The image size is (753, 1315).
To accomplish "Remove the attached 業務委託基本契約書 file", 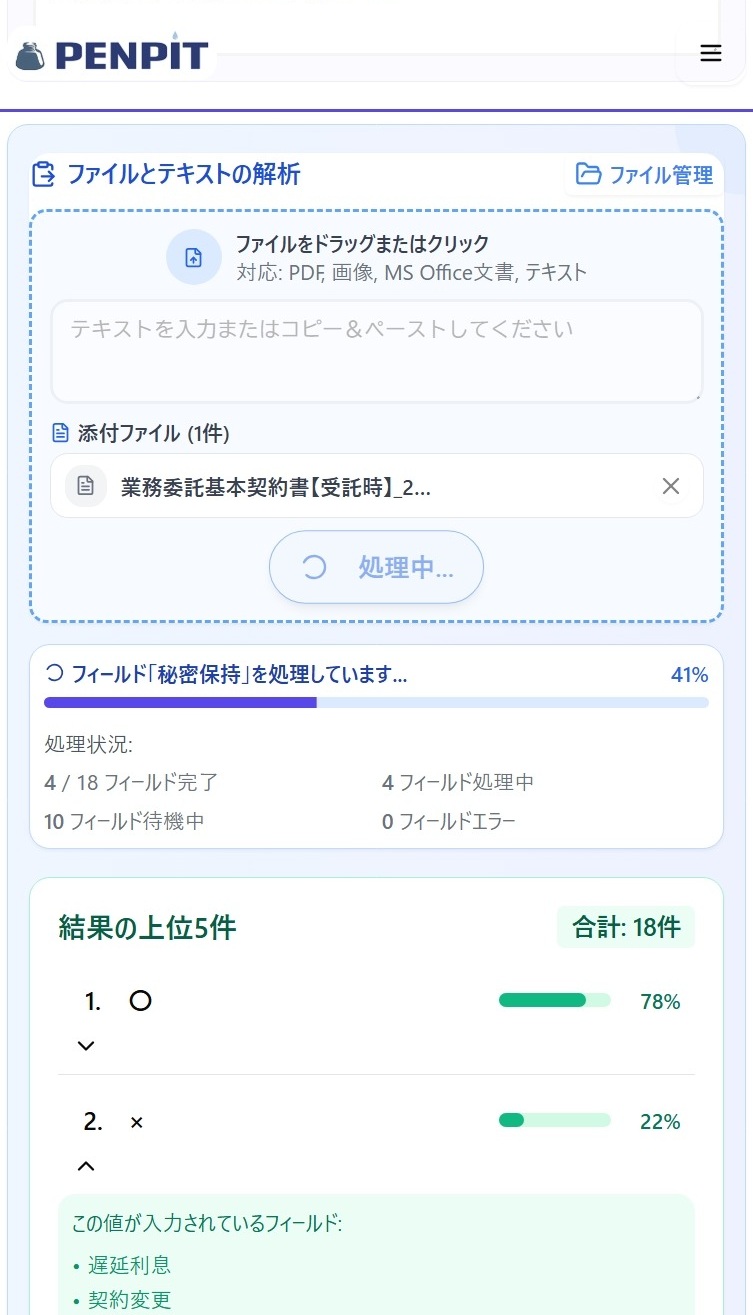I will pyautogui.click(x=670, y=486).
